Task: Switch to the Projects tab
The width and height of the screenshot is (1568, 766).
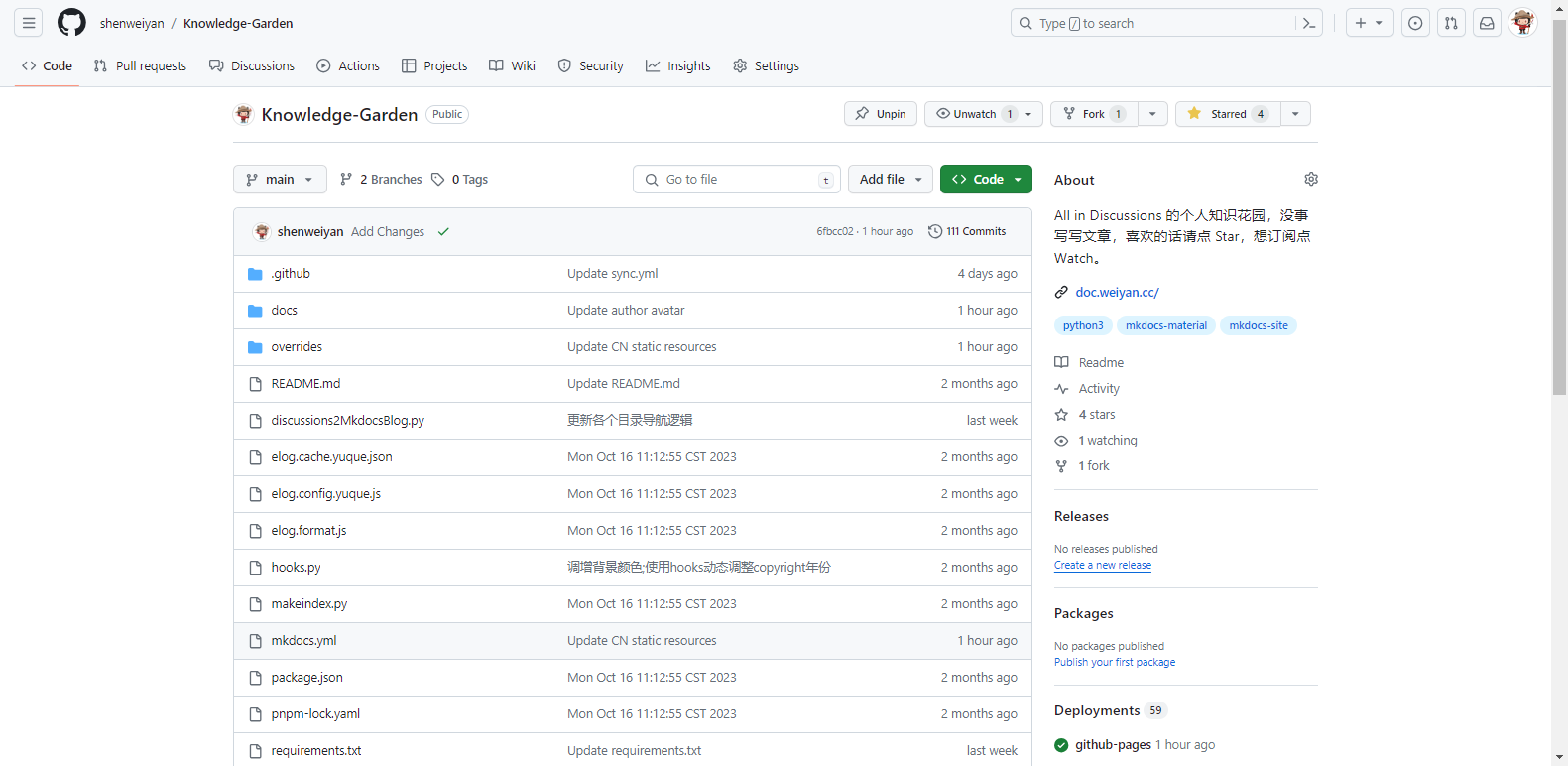Action: (434, 65)
